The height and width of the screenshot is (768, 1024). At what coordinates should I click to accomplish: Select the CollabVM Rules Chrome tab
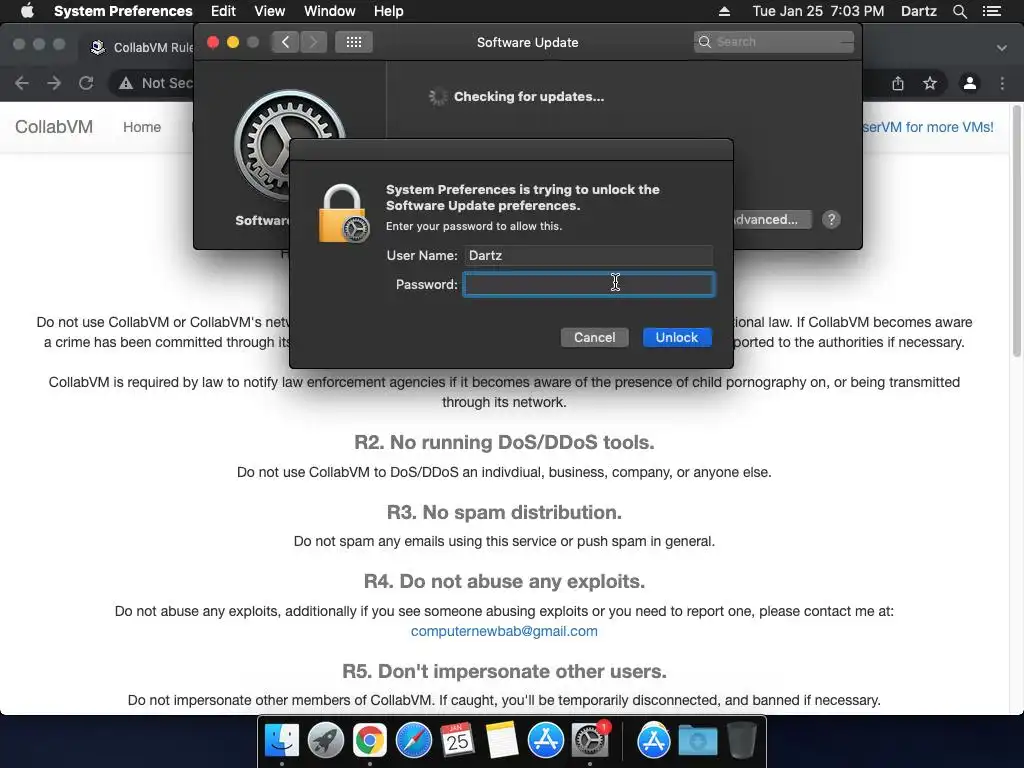click(x=144, y=47)
